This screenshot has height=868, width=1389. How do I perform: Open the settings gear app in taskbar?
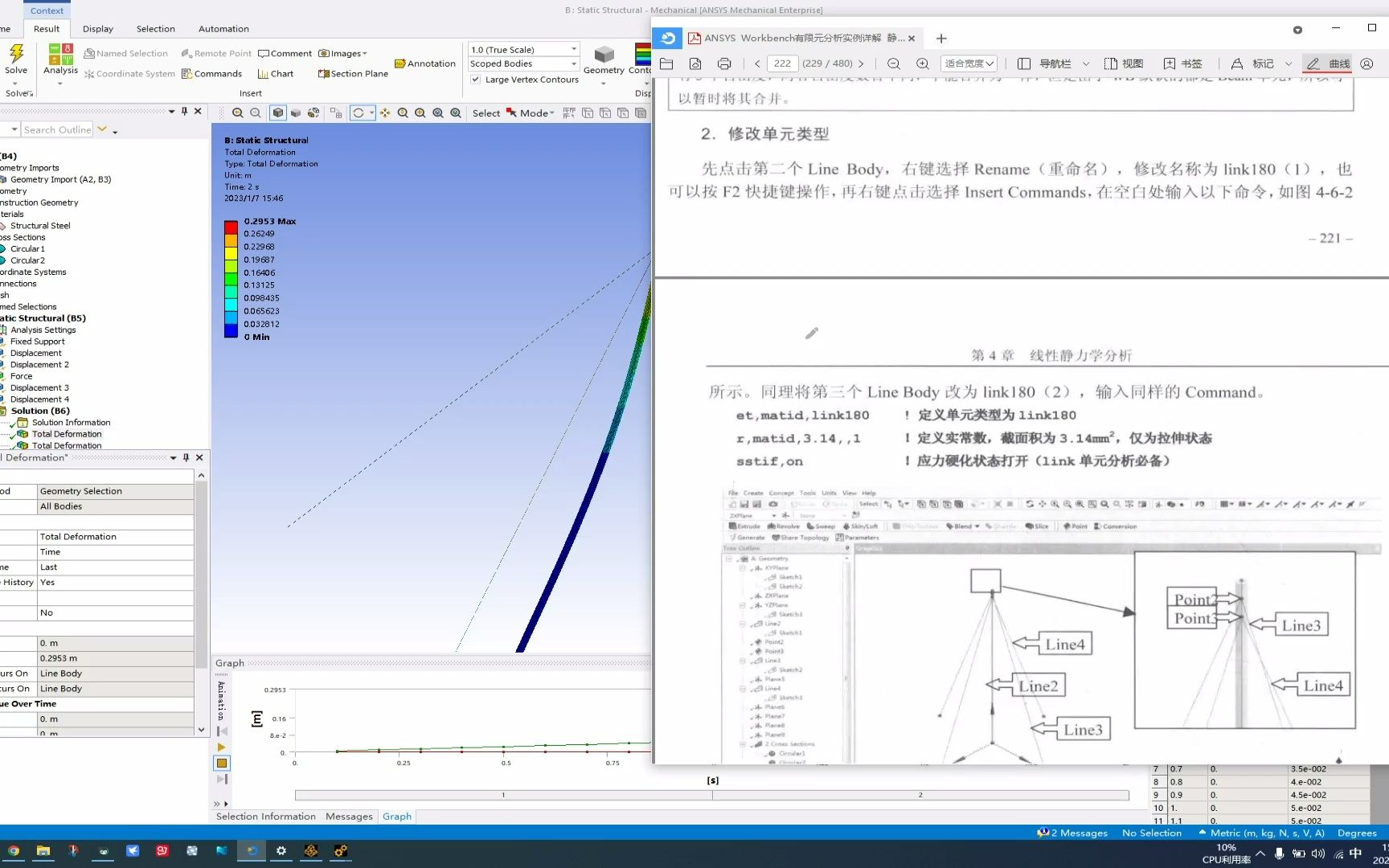[x=281, y=850]
